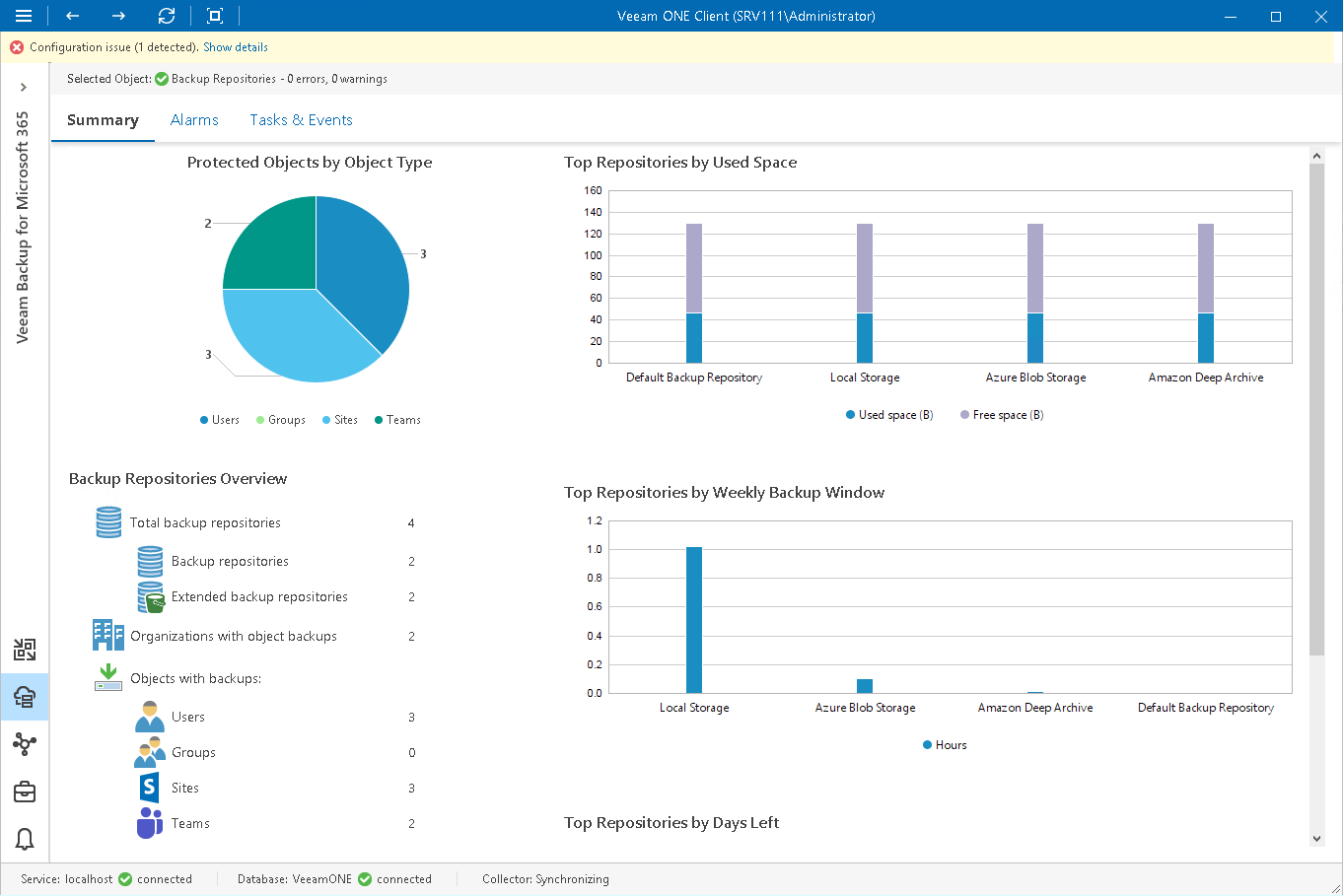
Task: Click Teams legend entry in pie chart
Action: click(397, 420)
